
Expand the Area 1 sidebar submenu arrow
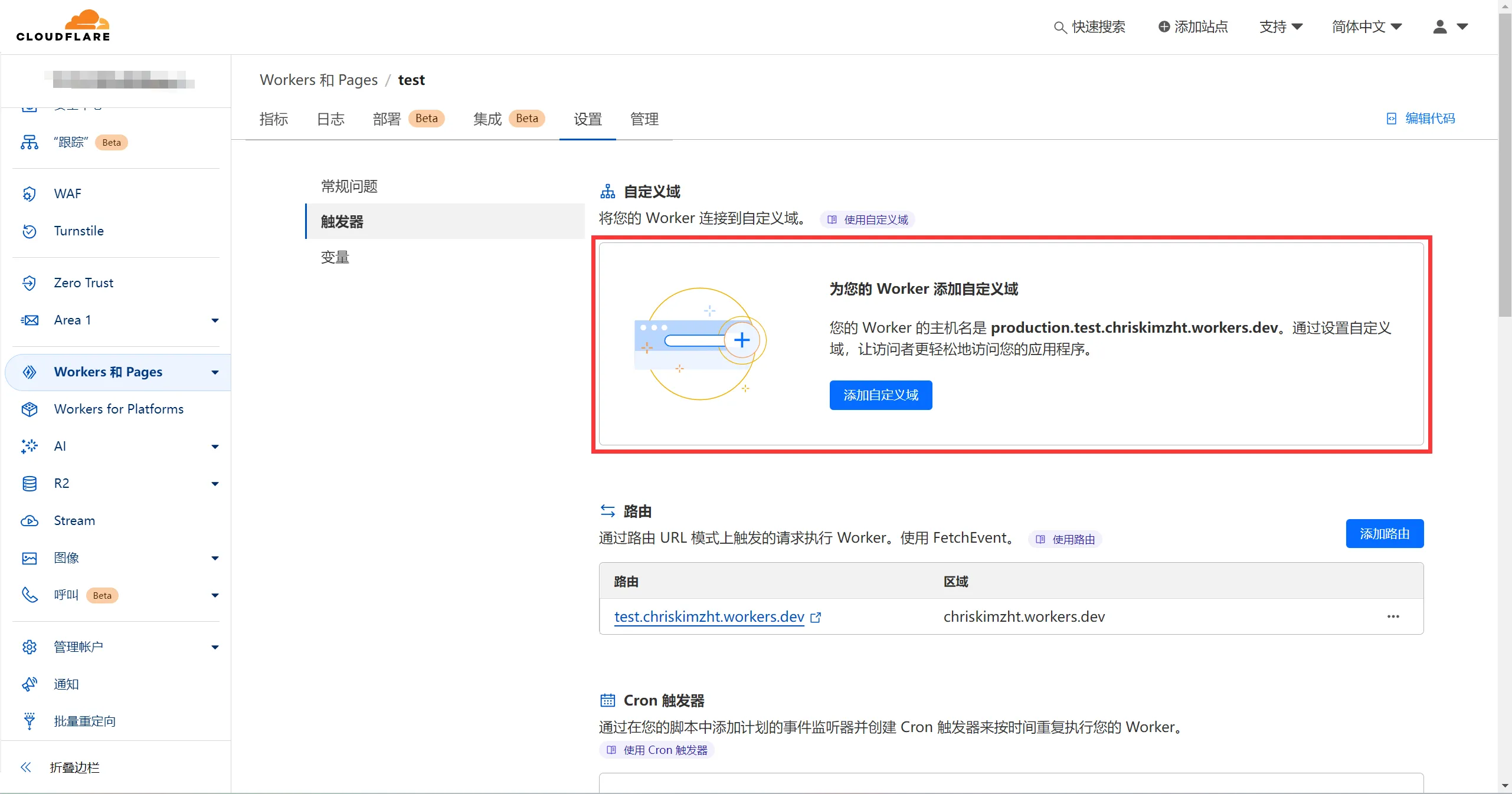pyautogui.click(x=215, y=320)
